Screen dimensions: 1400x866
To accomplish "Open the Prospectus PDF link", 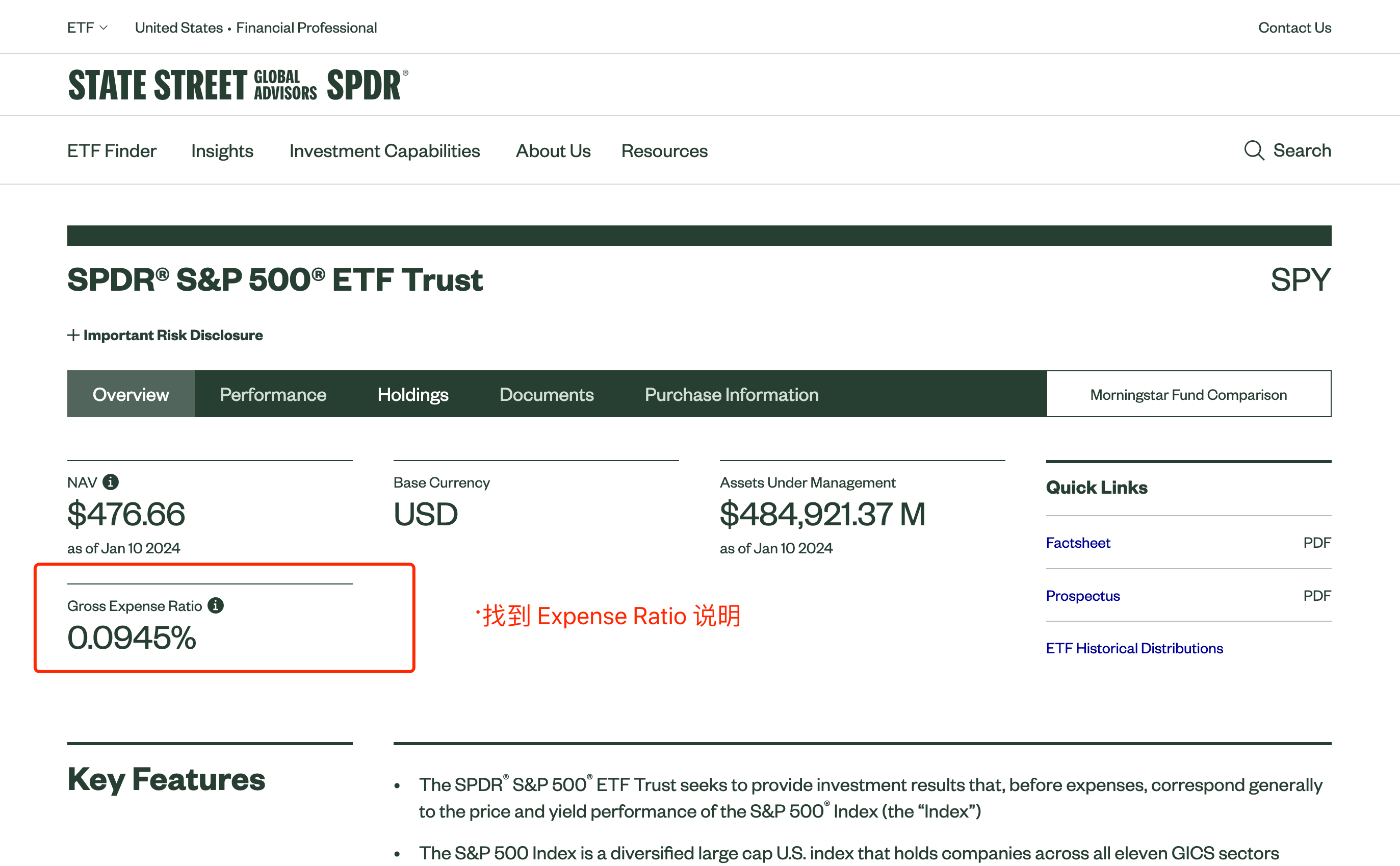I will [1083, 596].
